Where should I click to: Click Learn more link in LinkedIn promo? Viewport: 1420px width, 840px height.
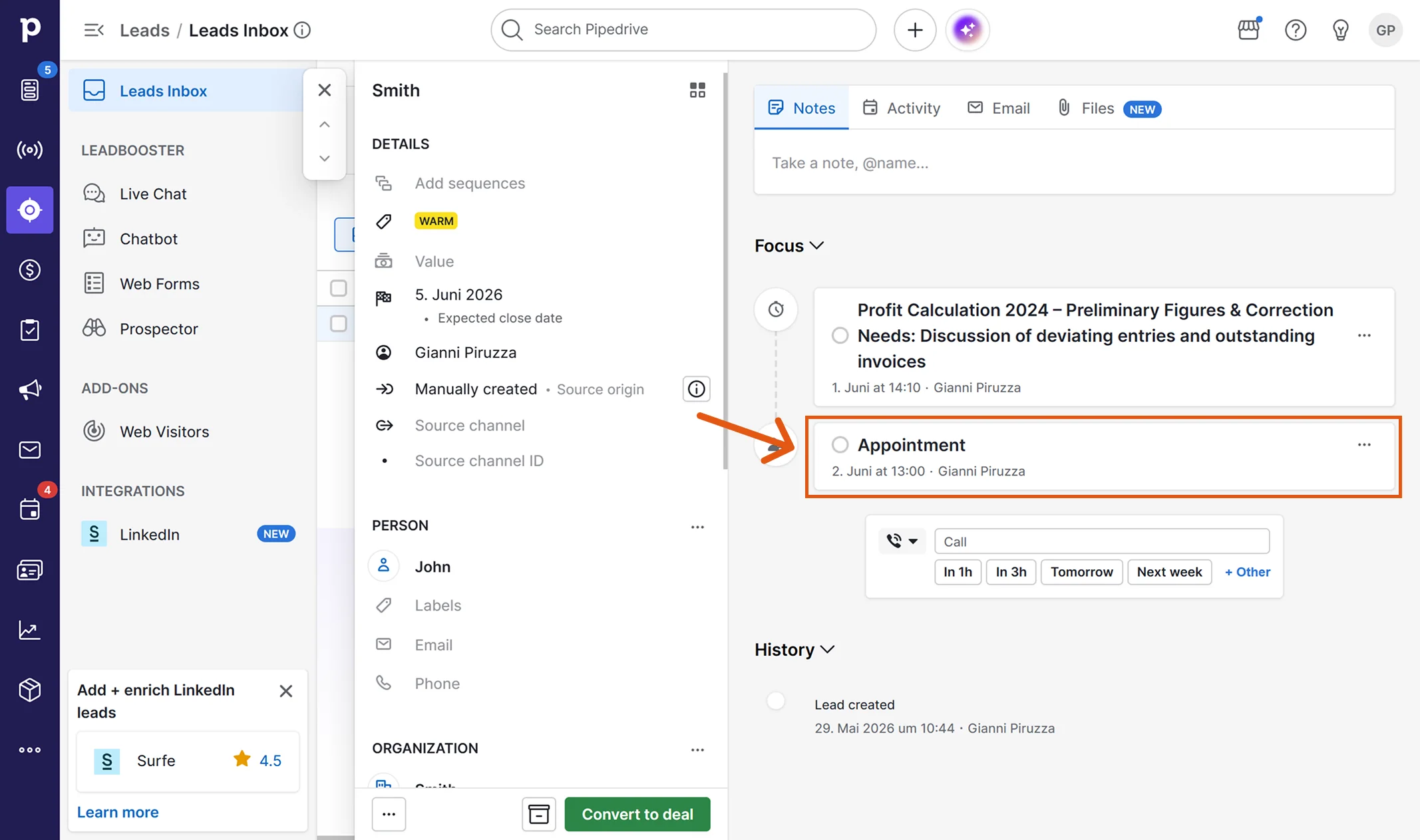tap(118, 812)
